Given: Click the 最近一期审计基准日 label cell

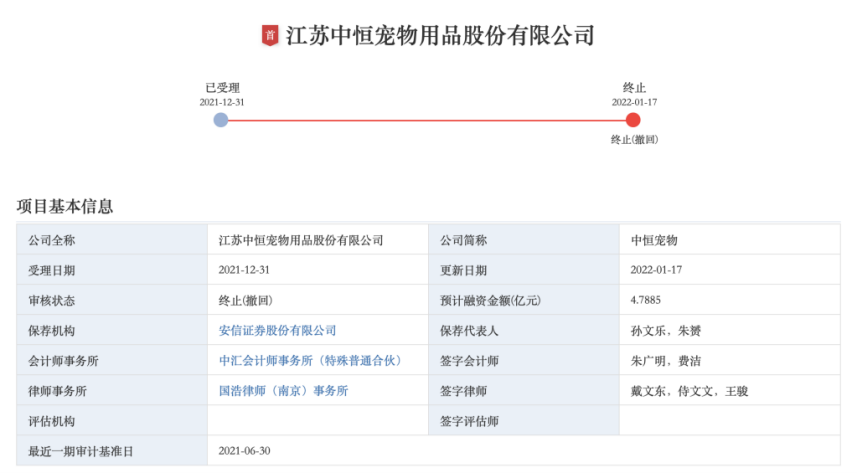Looking at the screenshot, I should (112, 451).
